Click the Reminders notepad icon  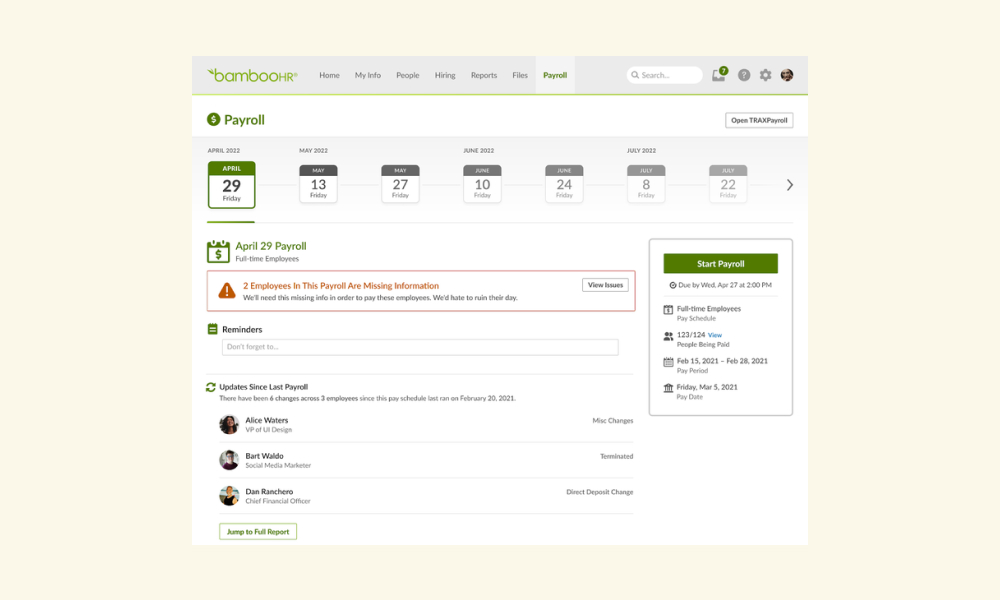(212, 329)
